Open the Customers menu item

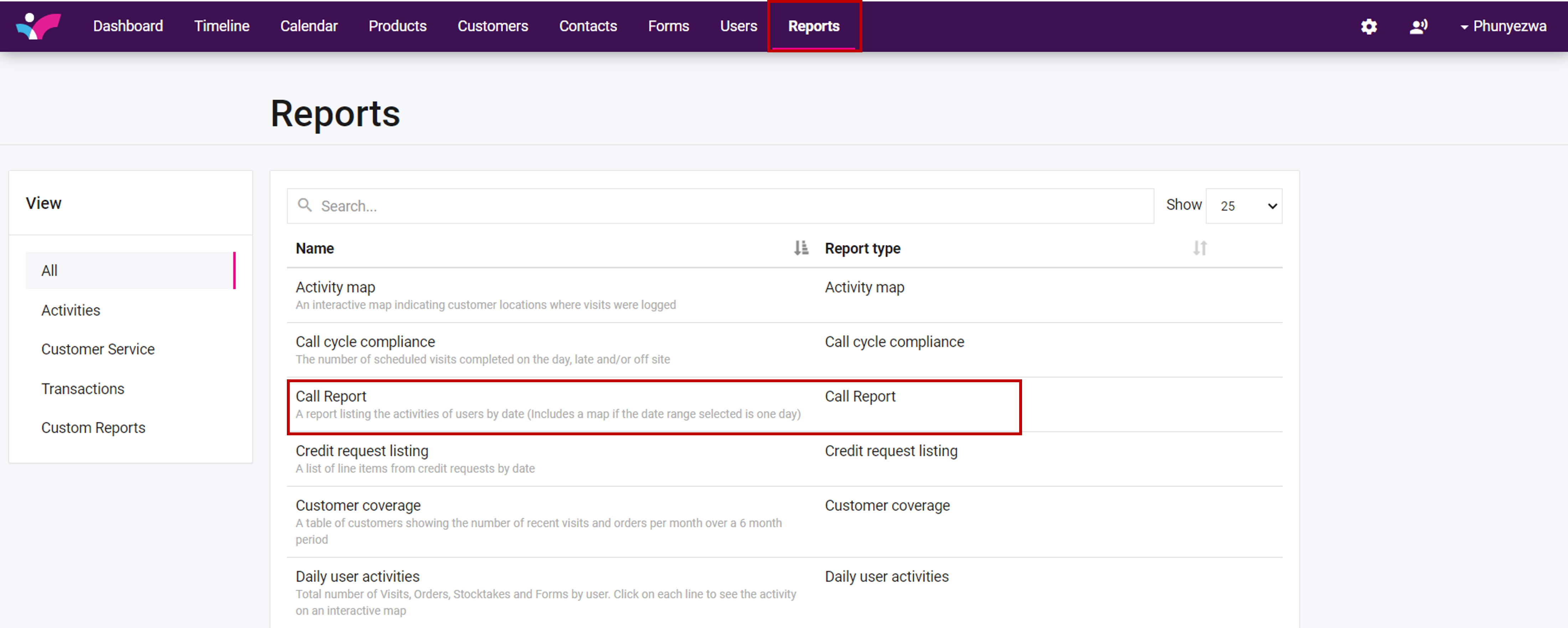[492, 26]
